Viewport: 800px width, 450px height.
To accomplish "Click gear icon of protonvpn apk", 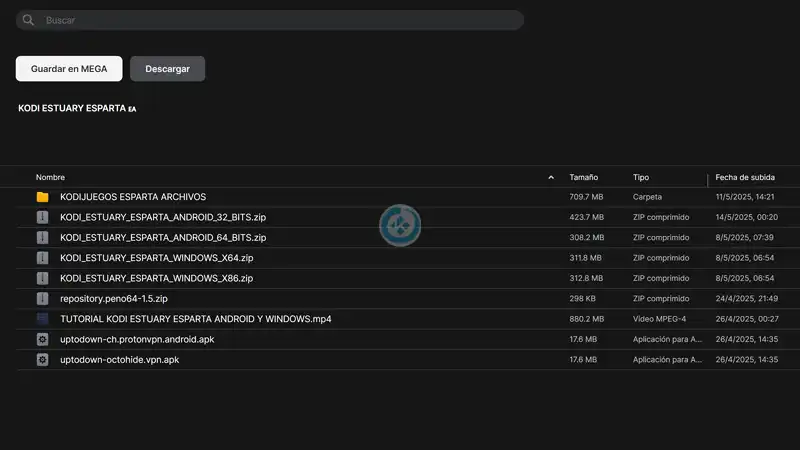I will coord(42,339).
